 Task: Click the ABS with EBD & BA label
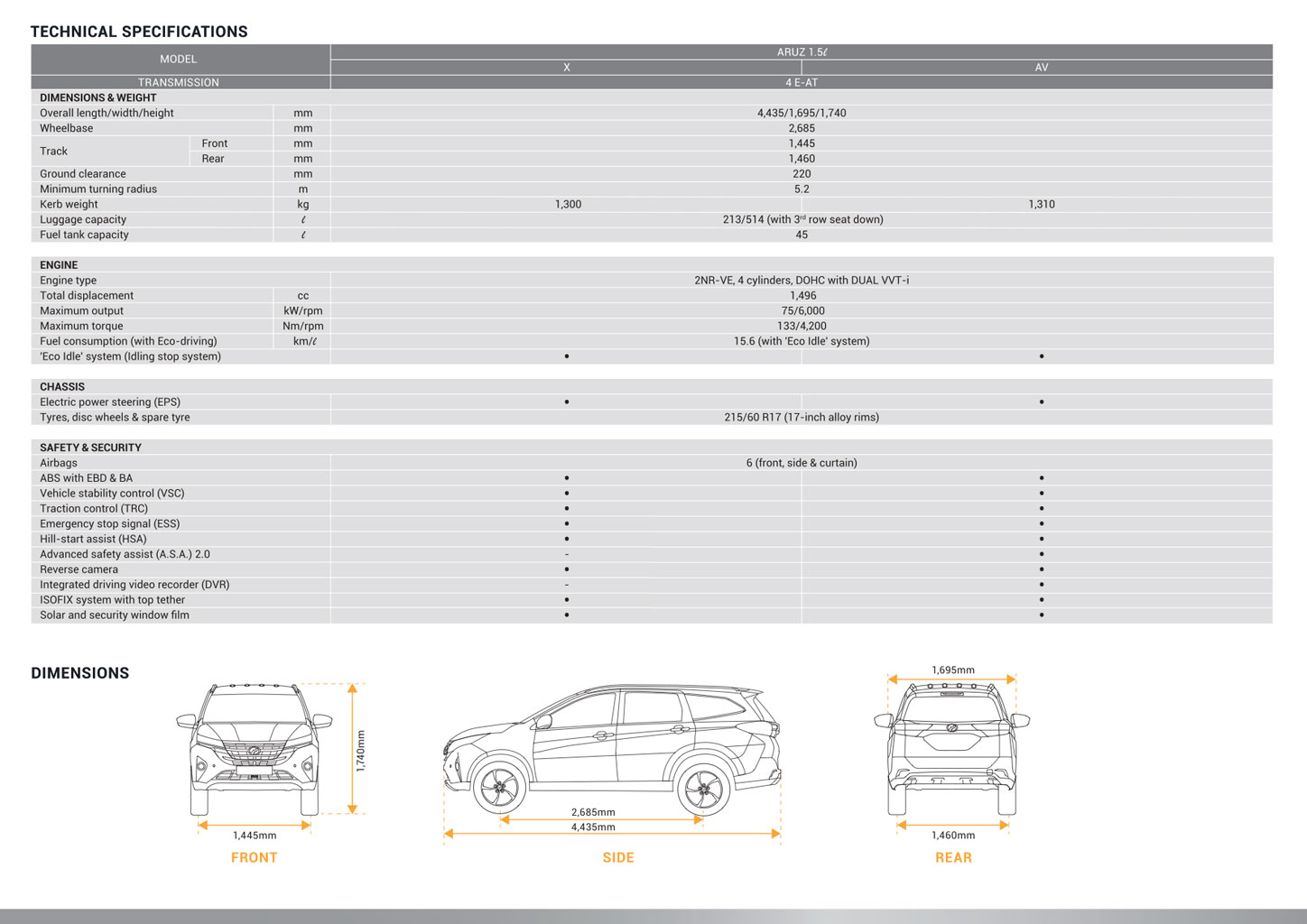[x=86, y=478]
